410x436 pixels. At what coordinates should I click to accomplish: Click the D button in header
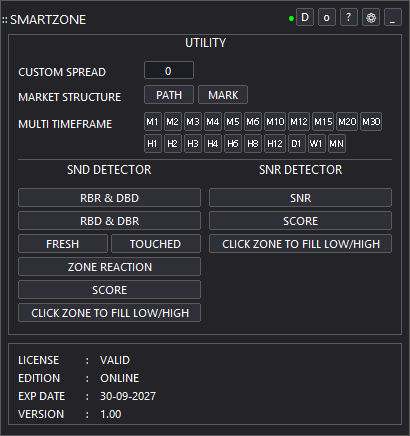[305, 17]
